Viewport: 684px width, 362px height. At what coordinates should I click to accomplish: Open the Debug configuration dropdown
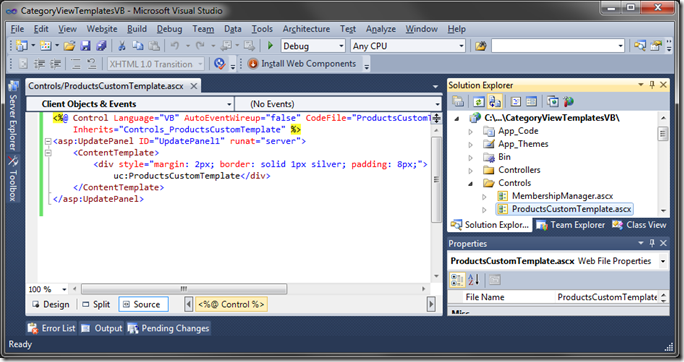[341, 46]
